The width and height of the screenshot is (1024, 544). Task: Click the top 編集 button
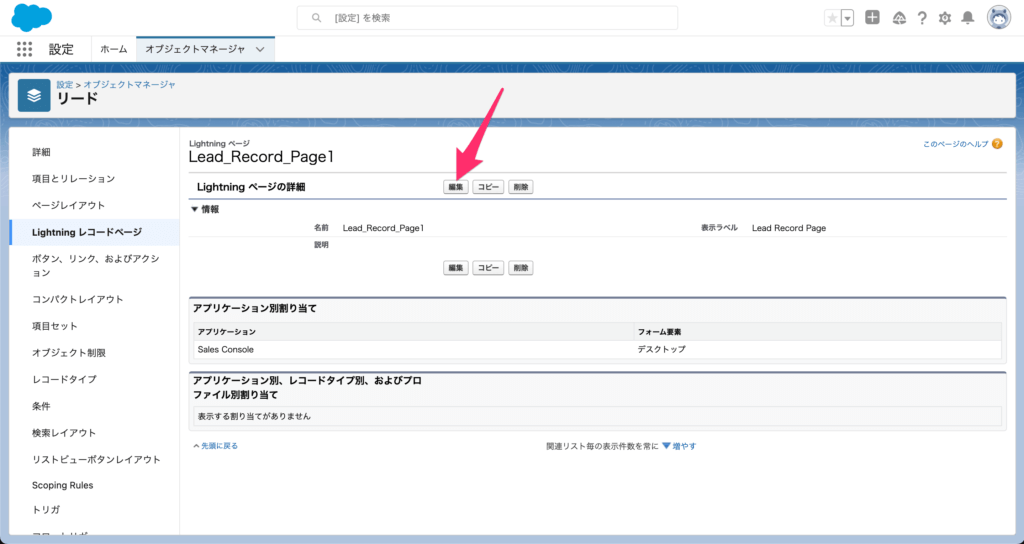click(x=456, y=187)
